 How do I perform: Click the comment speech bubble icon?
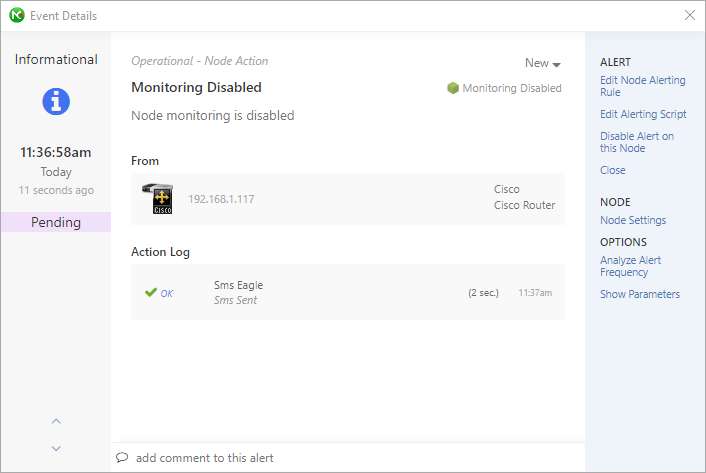122,458
